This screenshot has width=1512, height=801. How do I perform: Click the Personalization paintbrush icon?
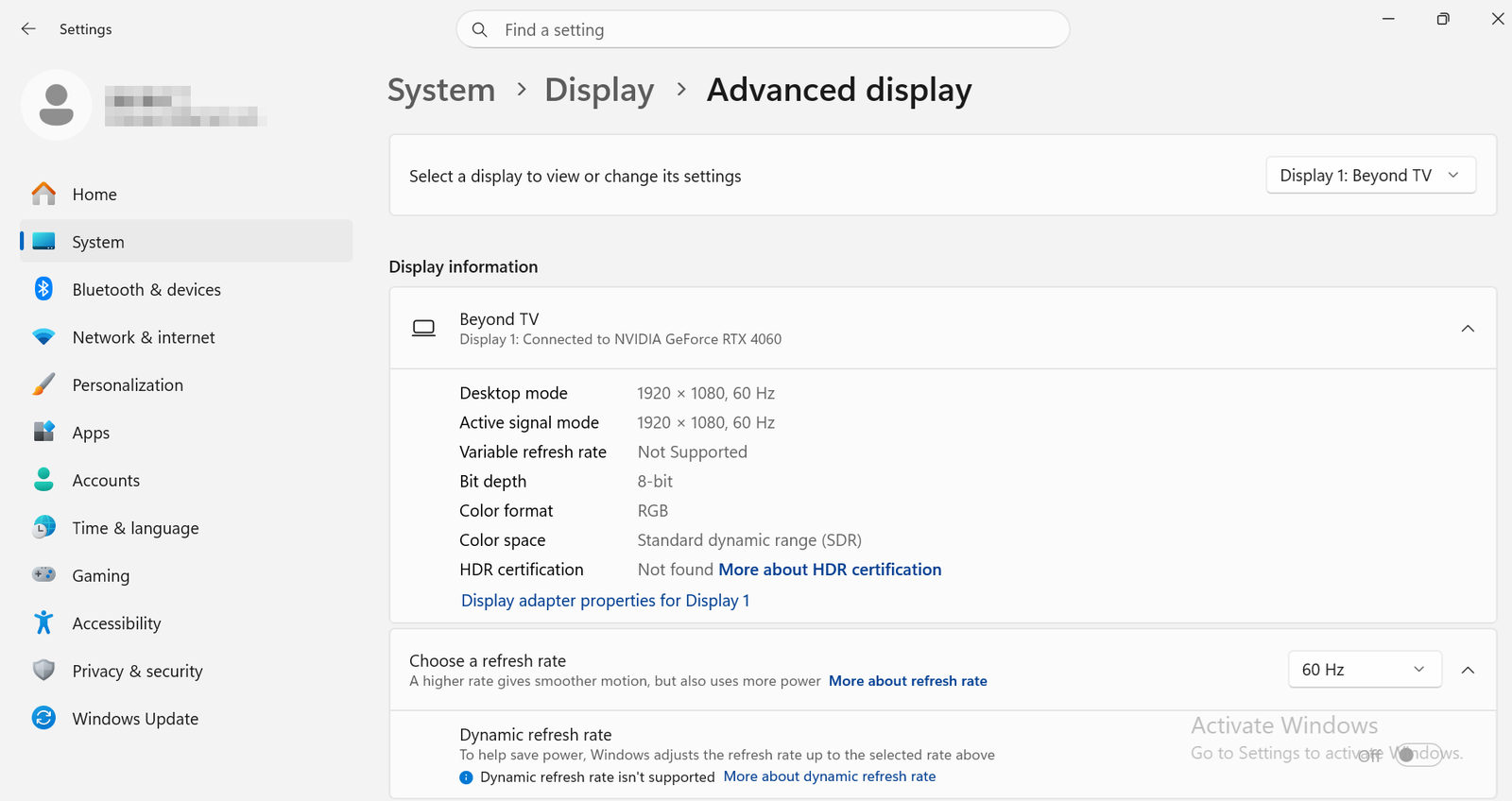point(43,384)
